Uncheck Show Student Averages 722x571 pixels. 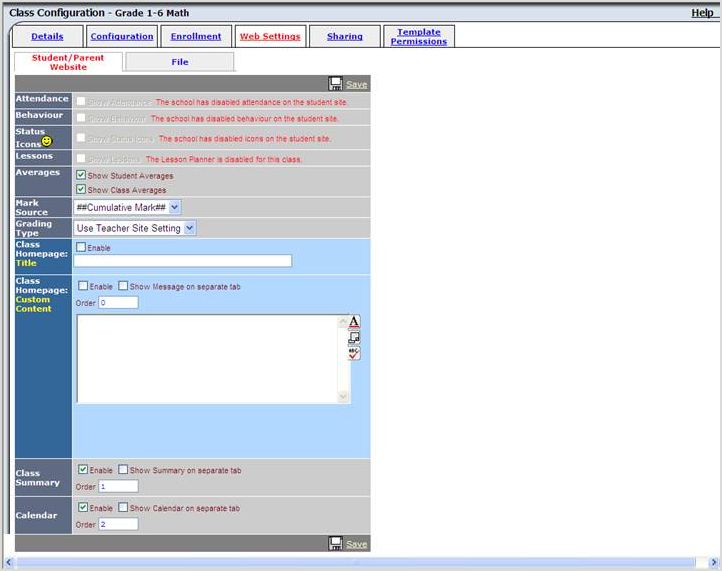click(x=81, y=175)
